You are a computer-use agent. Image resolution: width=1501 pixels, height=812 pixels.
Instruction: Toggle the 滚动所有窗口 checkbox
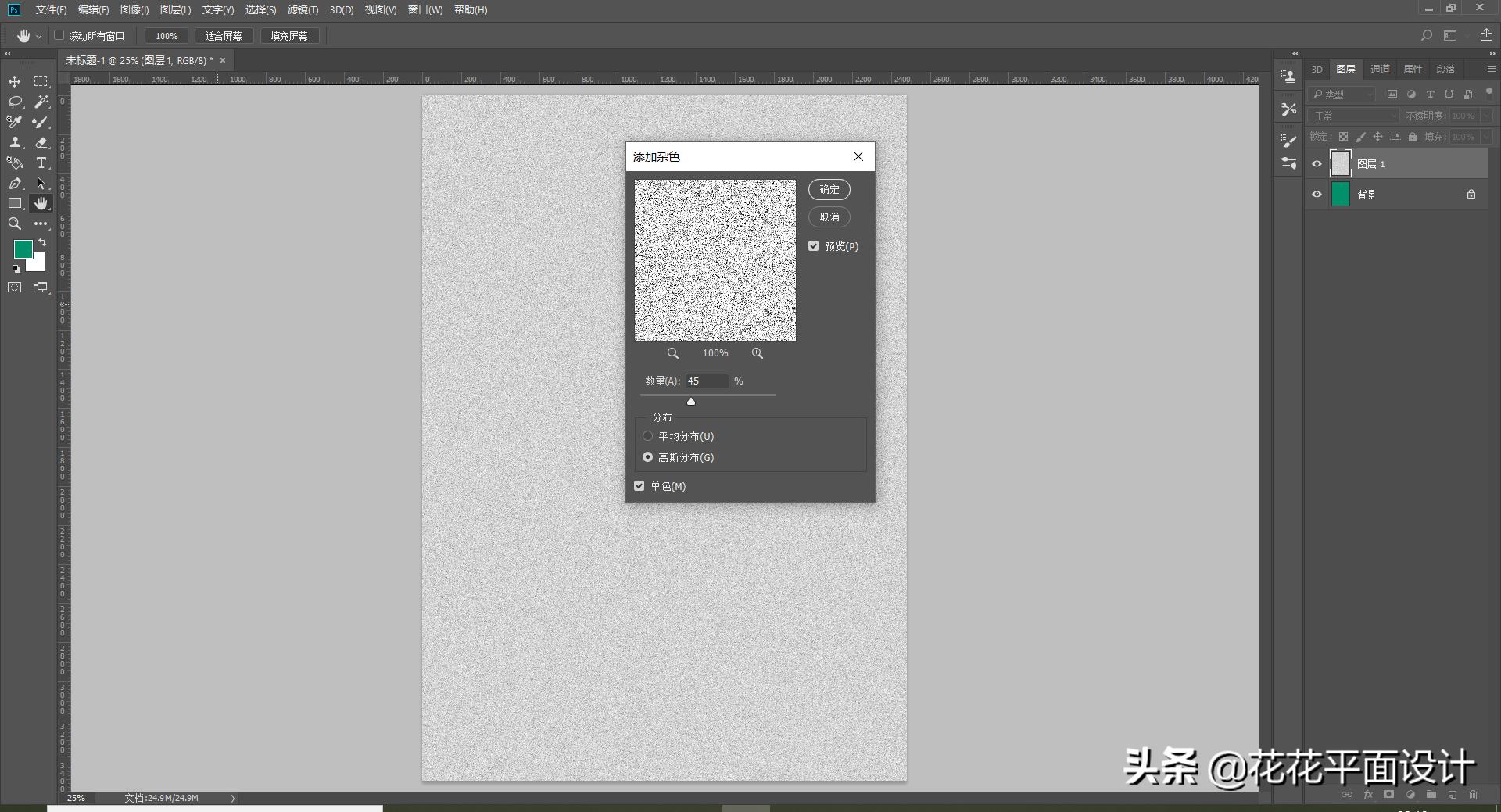click(59, 35)
